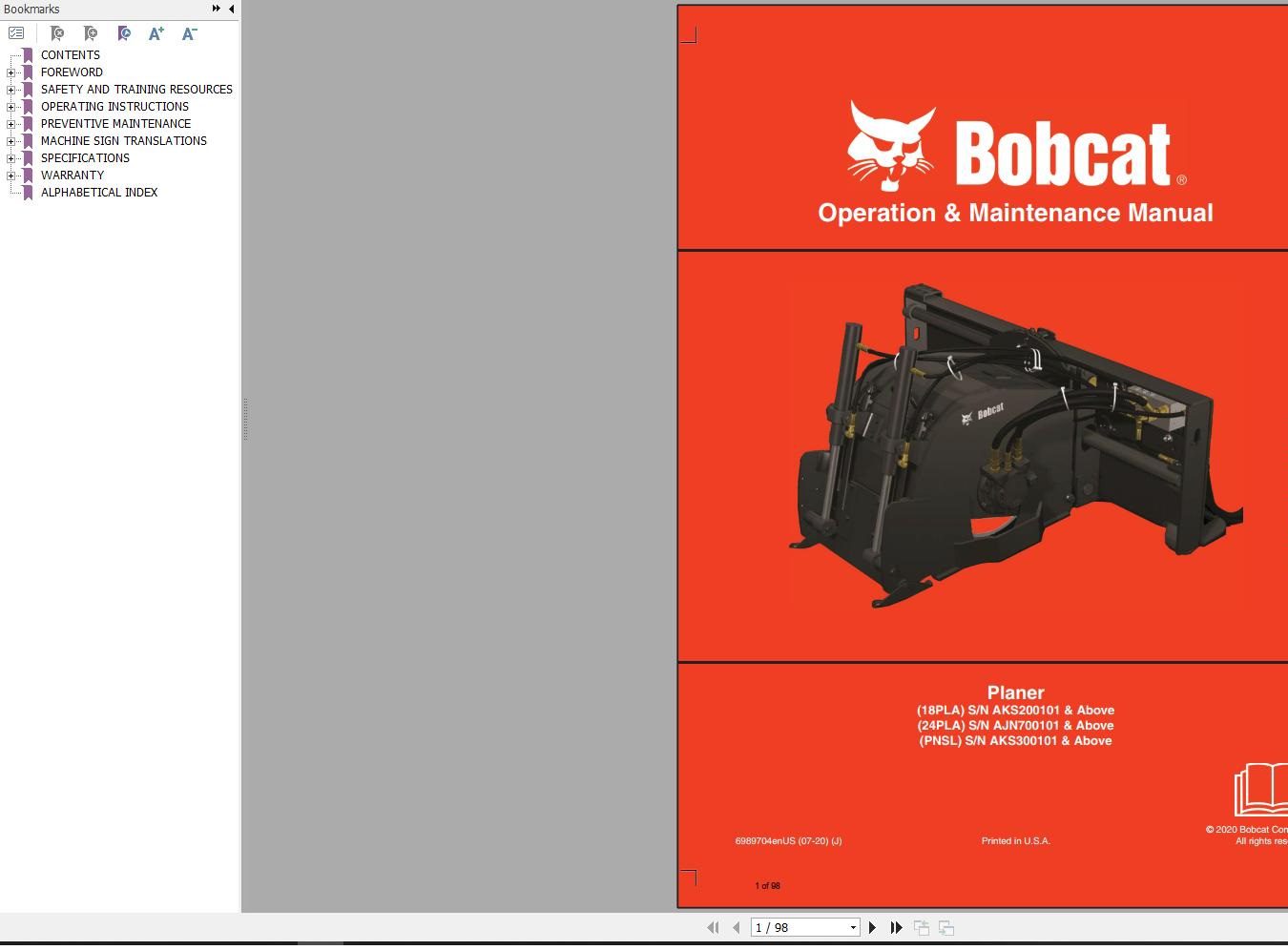Decrease bookmark text size with A- icon
This screenshot has width=1288, height=950.
(189, 32)
